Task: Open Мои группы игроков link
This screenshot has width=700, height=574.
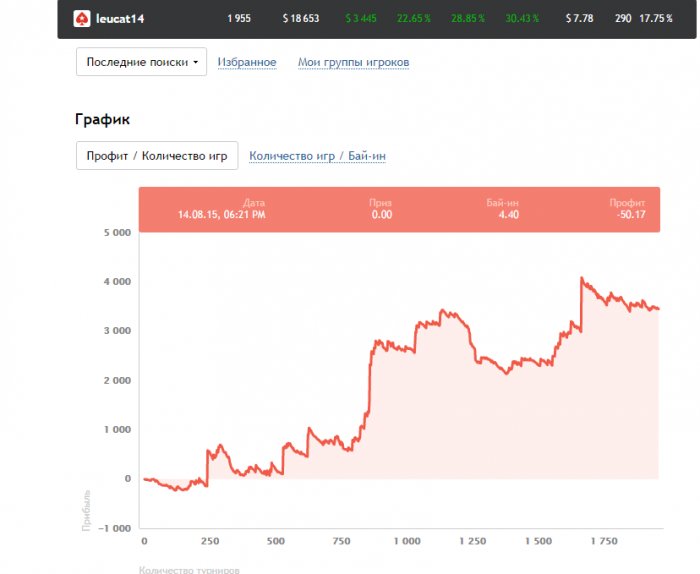Action: [353, 62]
